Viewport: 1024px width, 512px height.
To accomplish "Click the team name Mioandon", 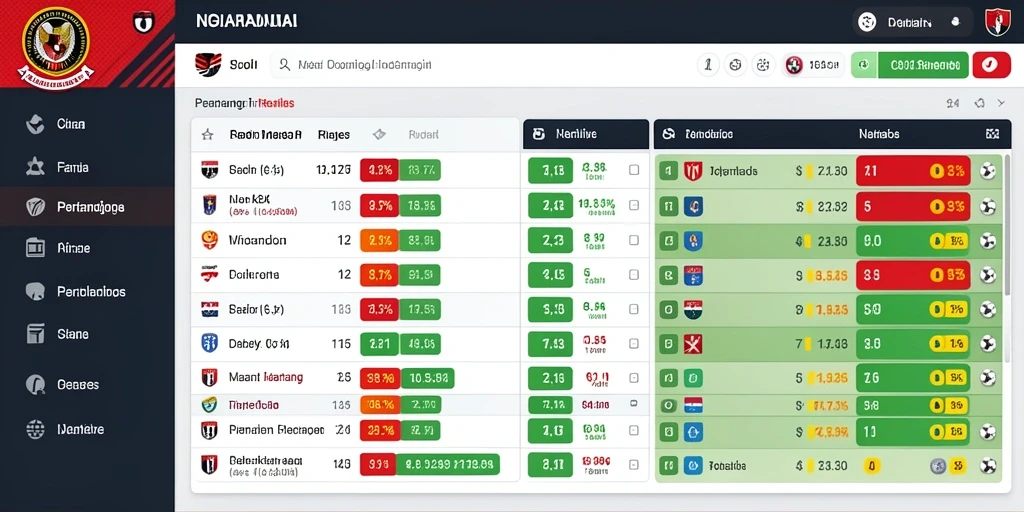I will tap(257, 240).
